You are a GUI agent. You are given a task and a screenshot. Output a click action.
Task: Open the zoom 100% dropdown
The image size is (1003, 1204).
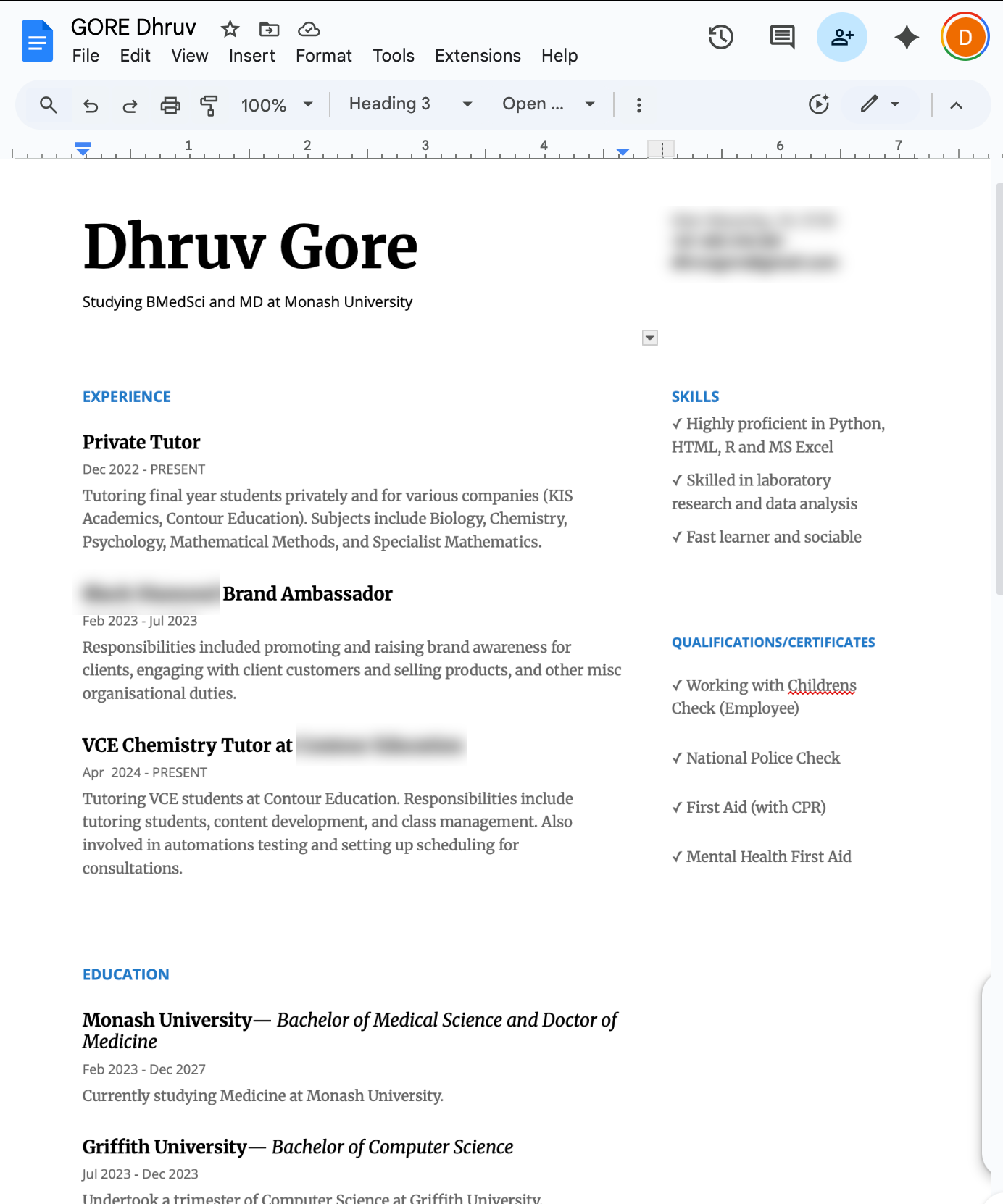pos(277,105)
